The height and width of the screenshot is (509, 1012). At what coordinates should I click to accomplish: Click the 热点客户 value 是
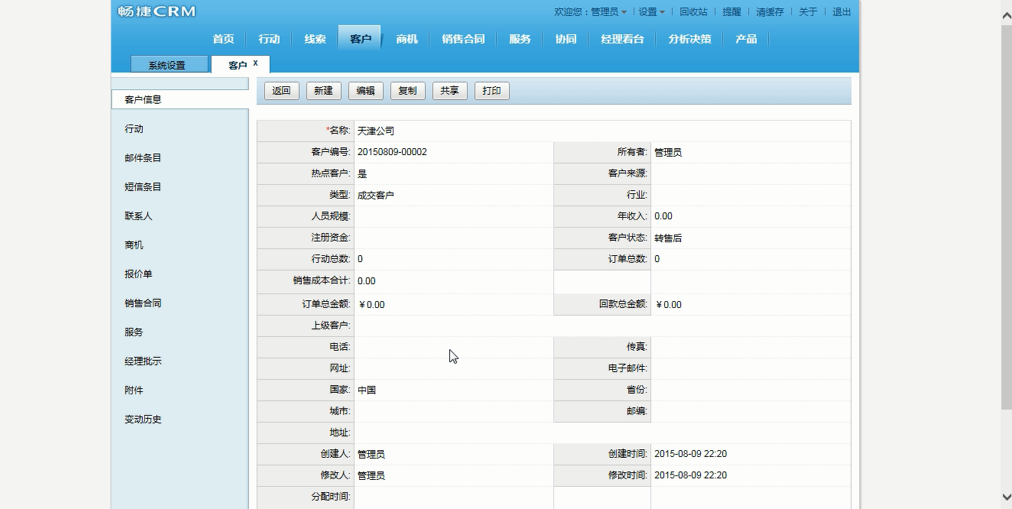click(362, 174)
